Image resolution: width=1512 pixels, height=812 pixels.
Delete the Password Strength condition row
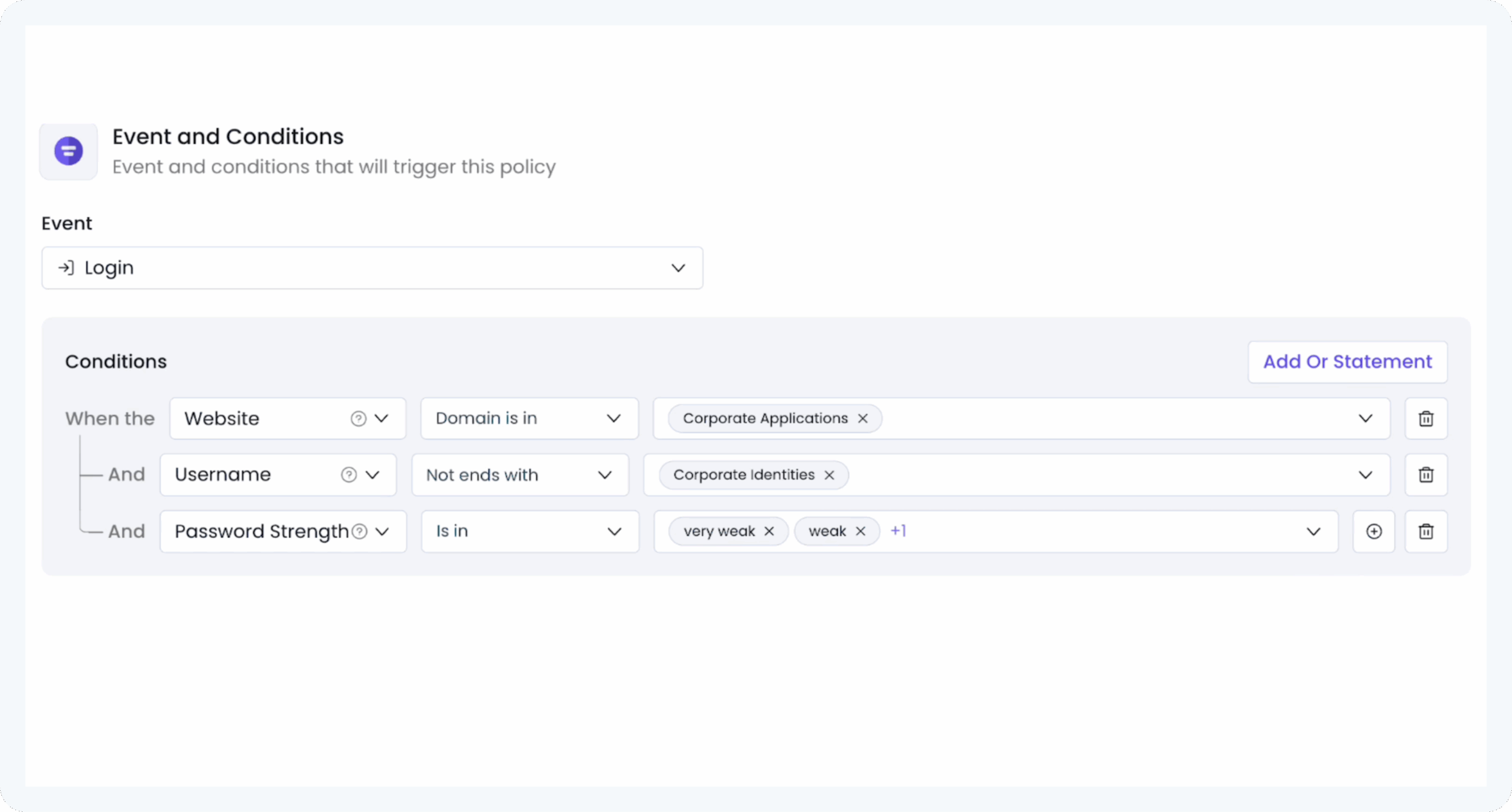coord(1426,531)
